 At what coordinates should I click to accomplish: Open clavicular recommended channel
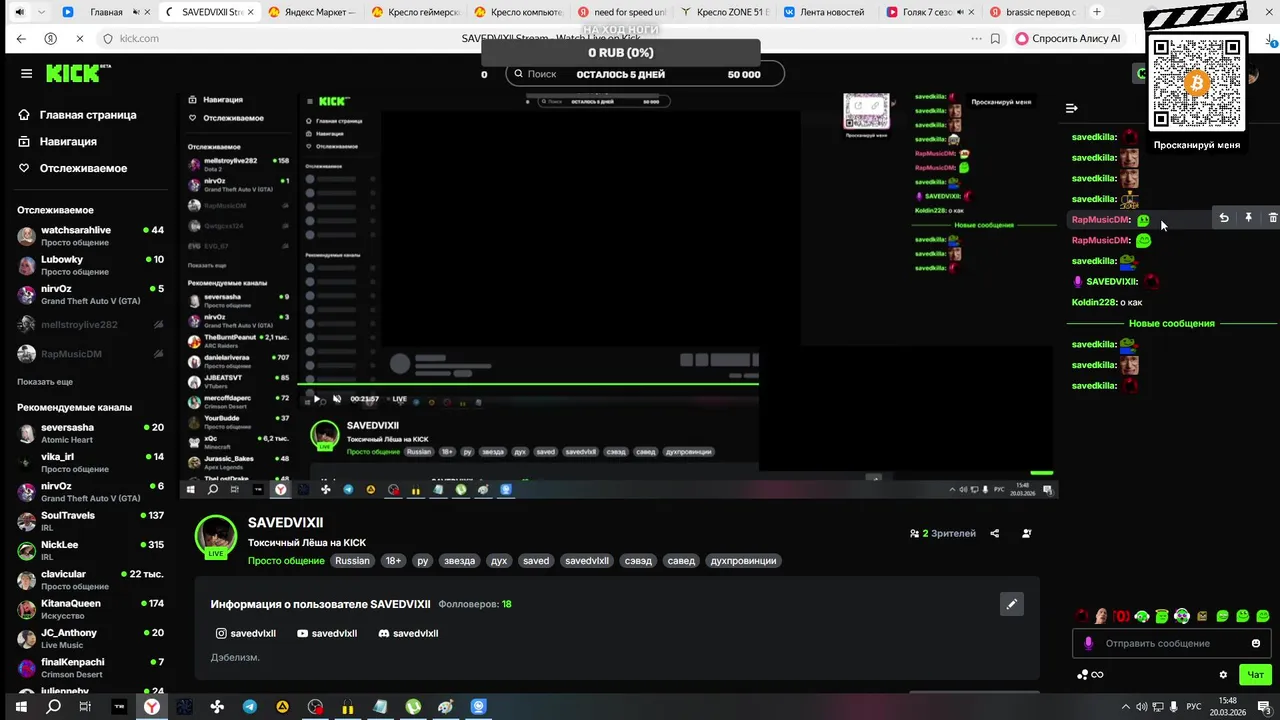[90, 580]
